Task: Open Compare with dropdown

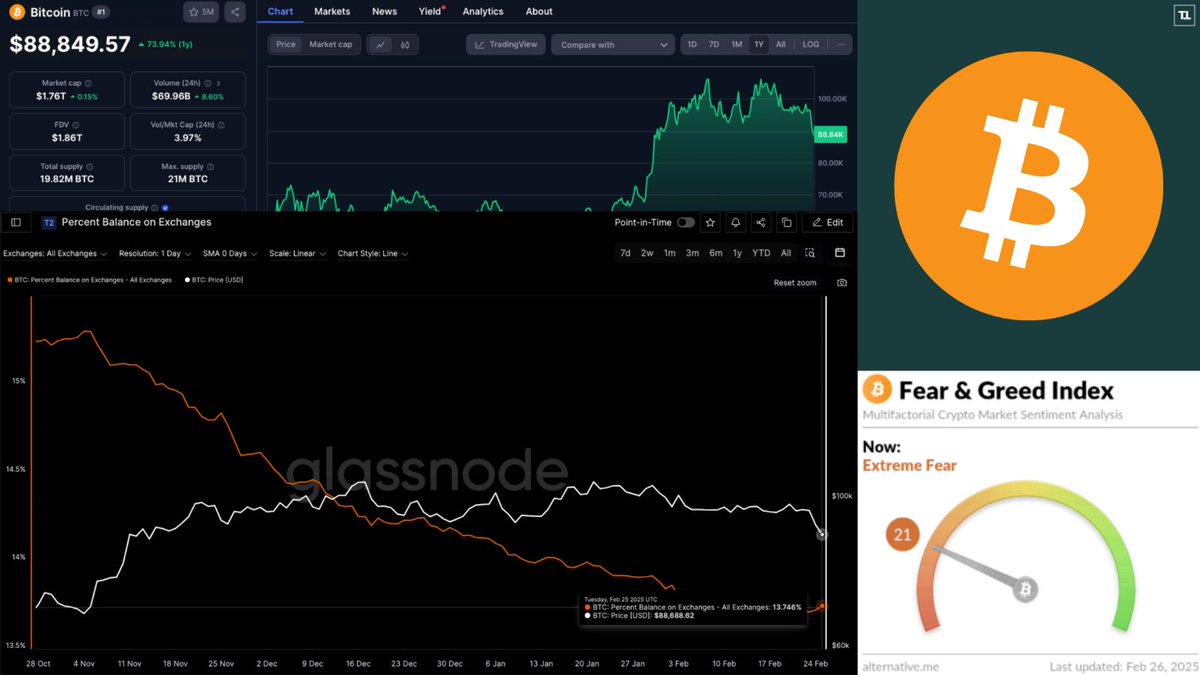Action: 614,44
